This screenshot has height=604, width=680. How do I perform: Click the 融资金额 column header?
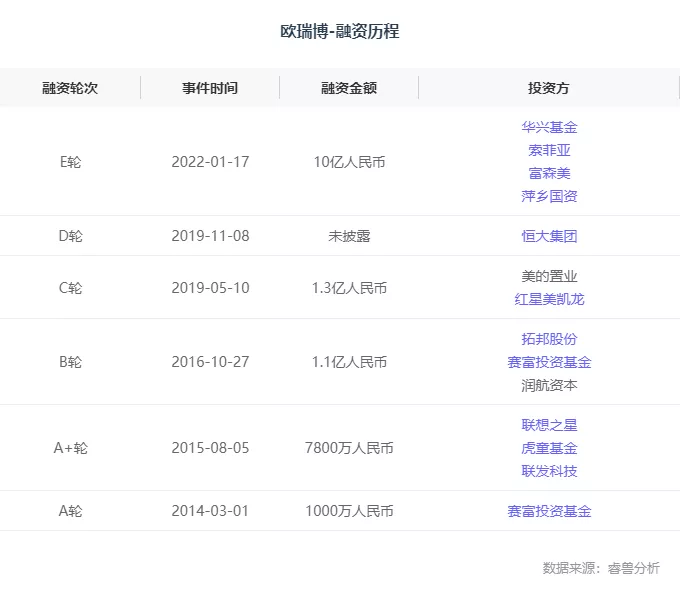click(349, 88)
